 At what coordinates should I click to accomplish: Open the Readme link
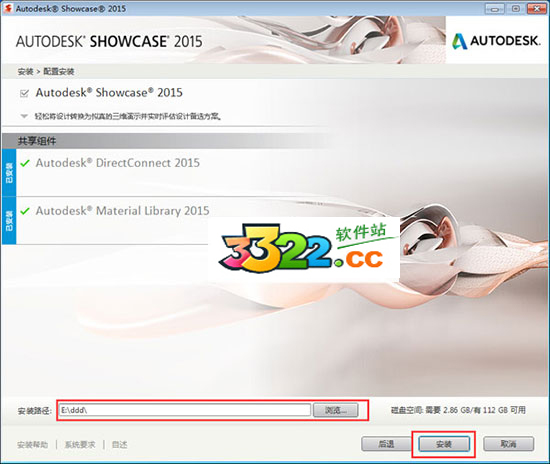click(x=120, y=445)
